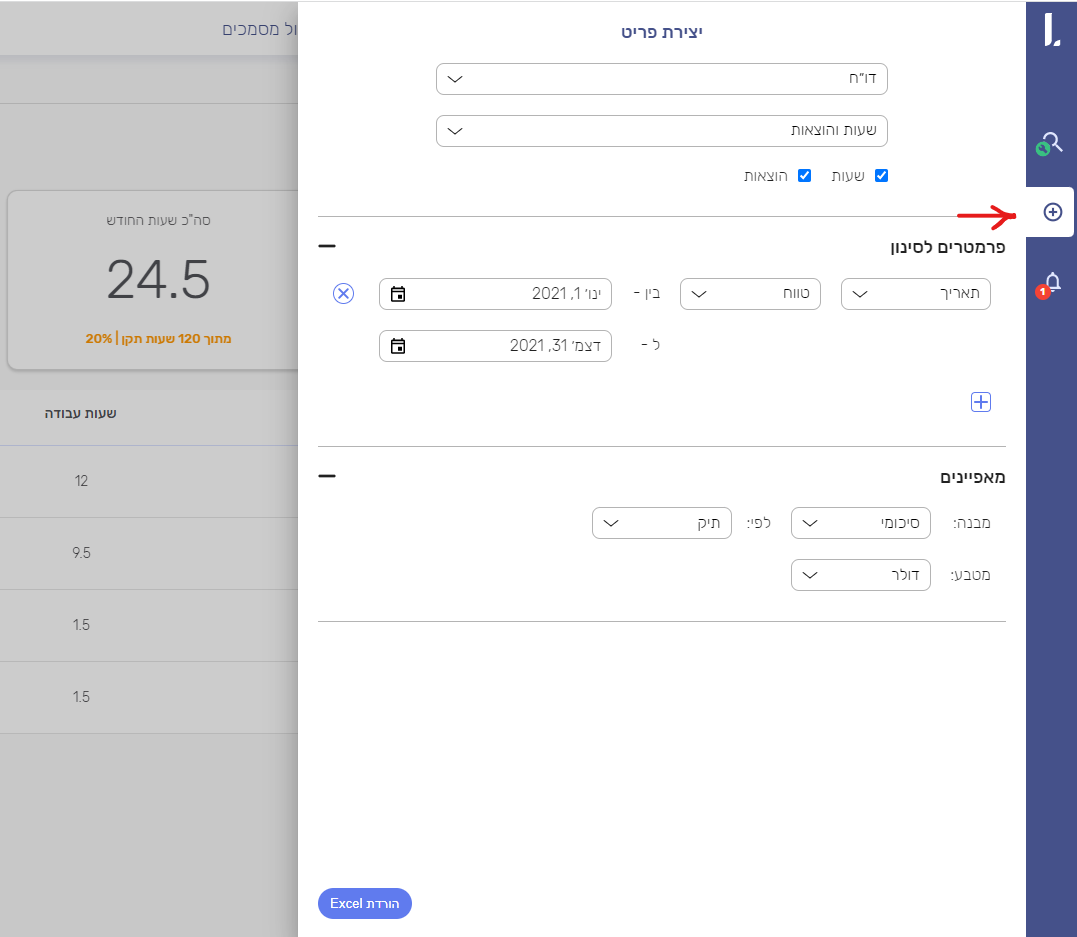Open the search icon in sidebar
The image size is (1077, 937).
[1051, 143]
